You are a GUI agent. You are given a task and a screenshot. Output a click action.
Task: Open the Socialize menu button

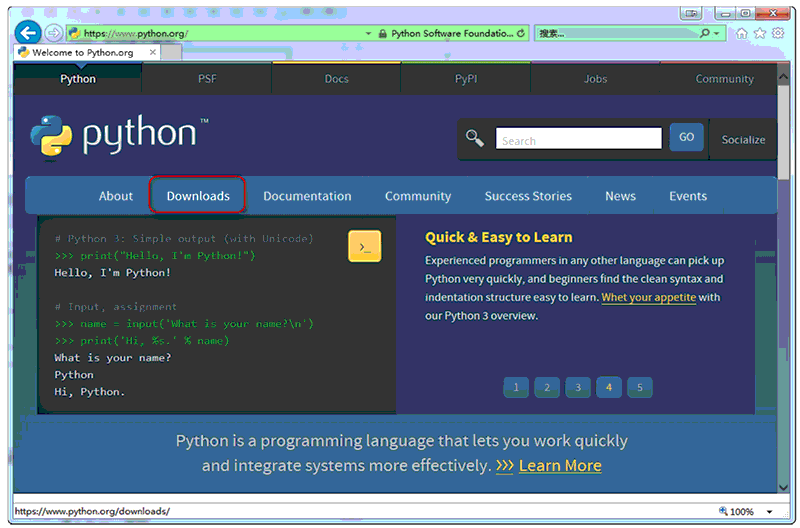[743, 139]
